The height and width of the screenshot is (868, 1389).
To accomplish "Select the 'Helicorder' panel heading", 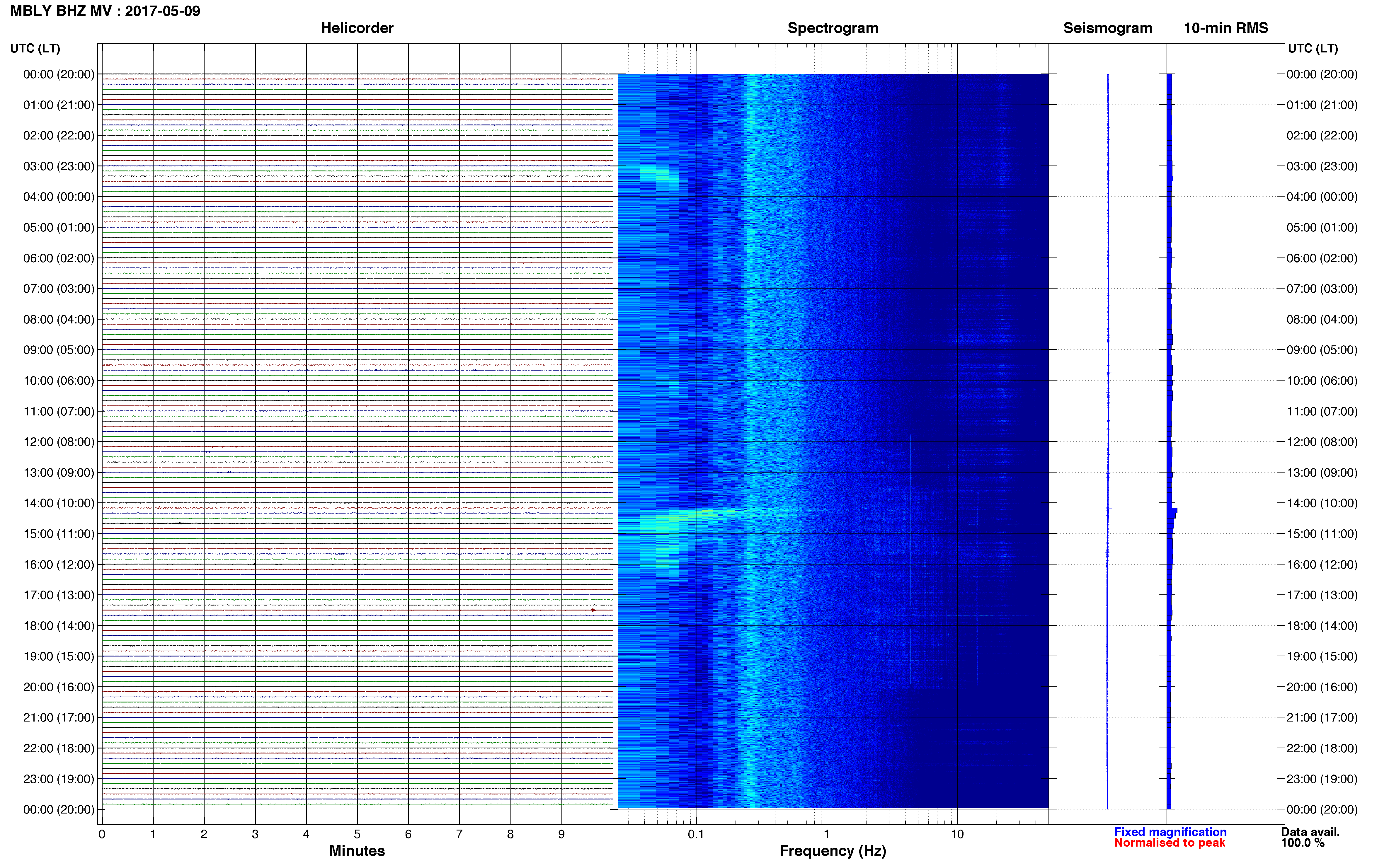I will (357, 28).
